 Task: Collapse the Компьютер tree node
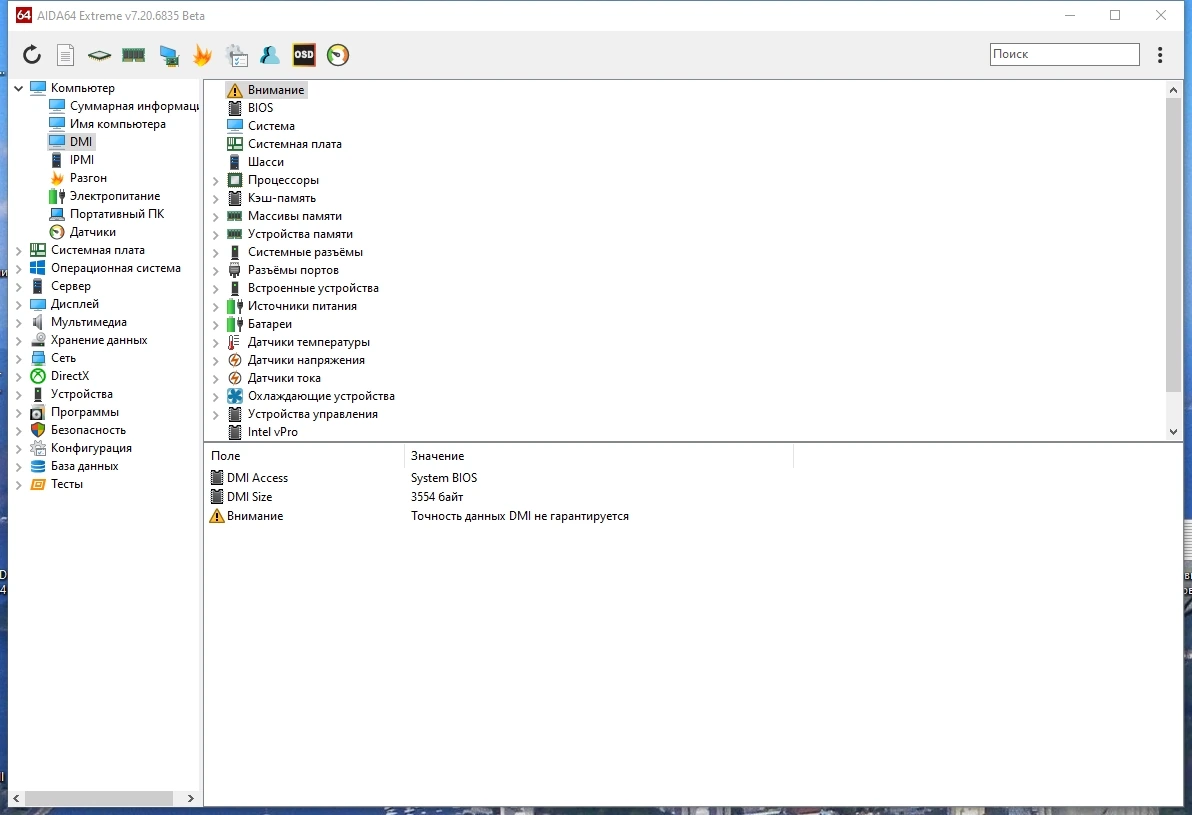click(x=18, y=88)
